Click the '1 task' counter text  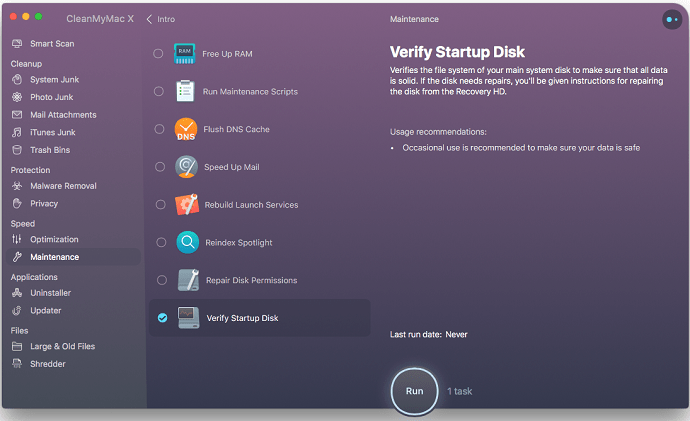[459, 391]
